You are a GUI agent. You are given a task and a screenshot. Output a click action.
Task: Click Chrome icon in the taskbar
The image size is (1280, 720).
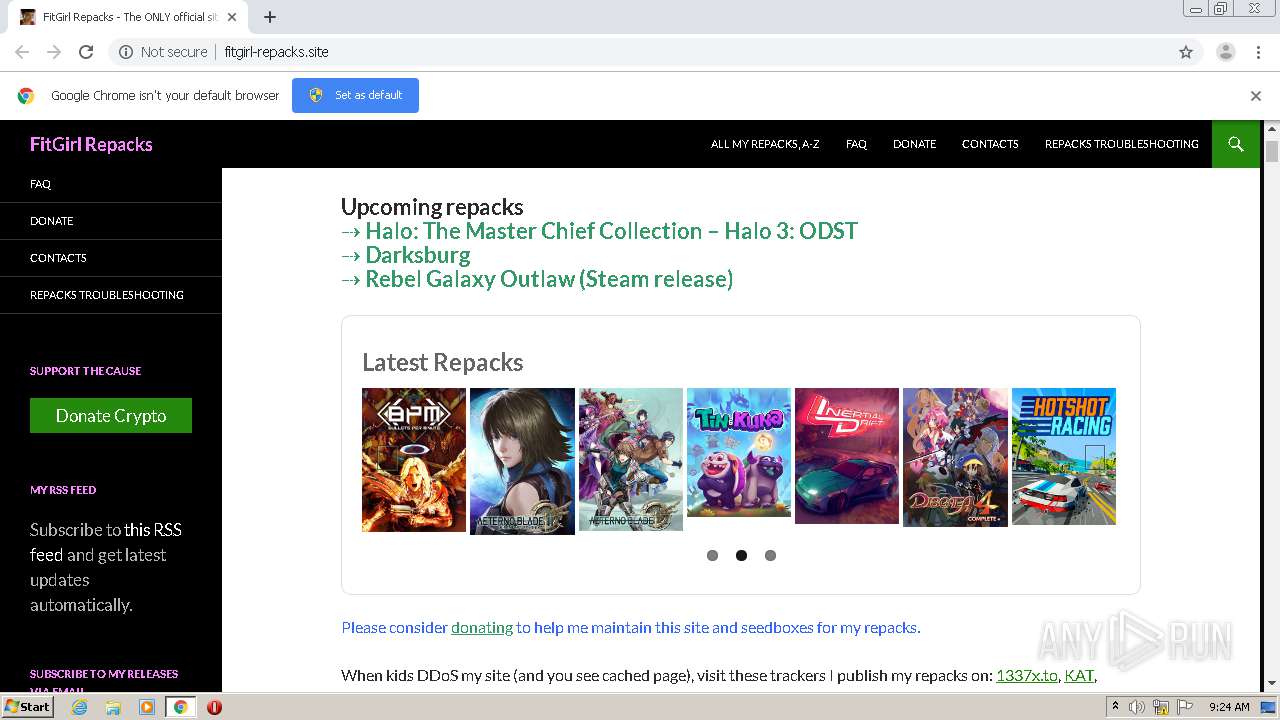point(180,707)
